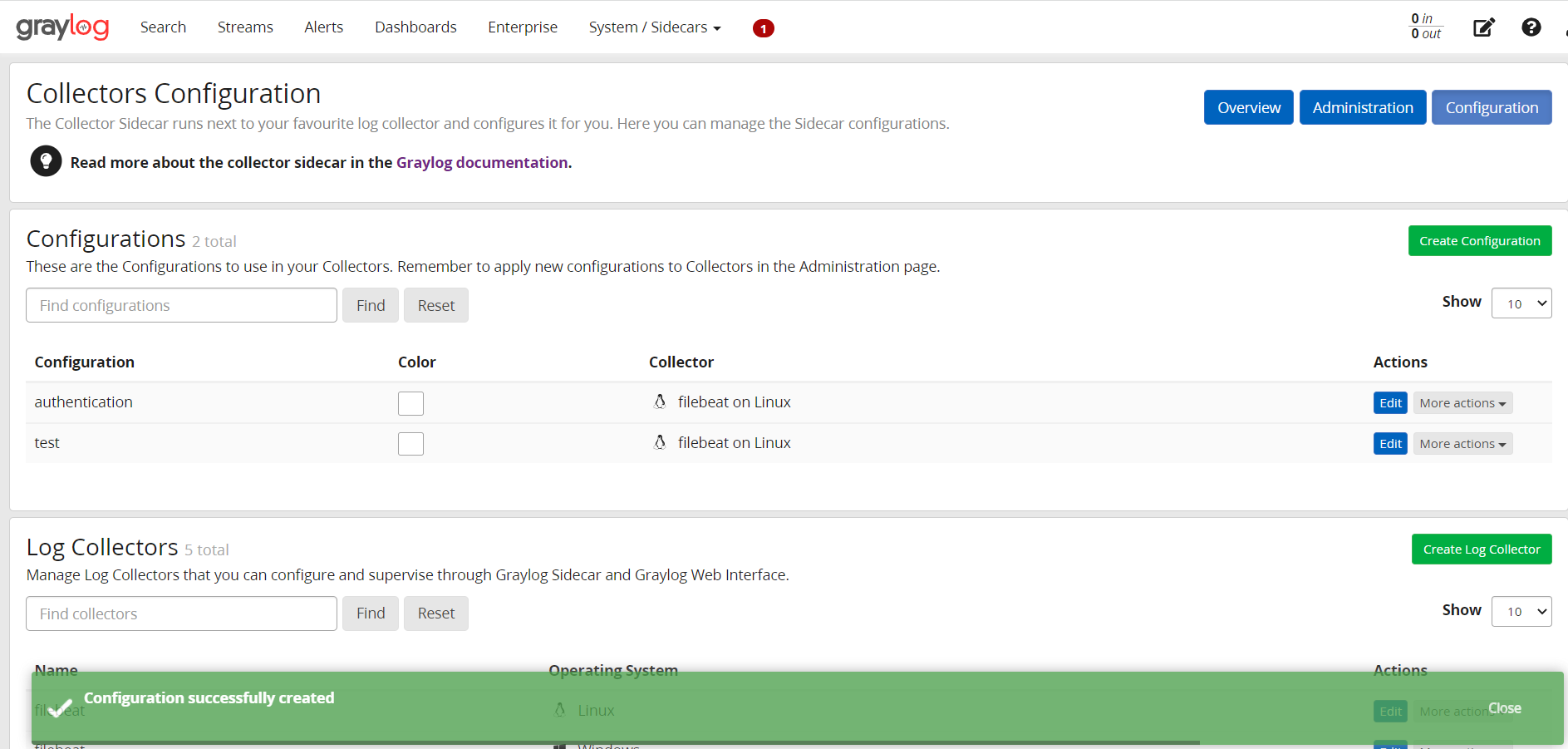The width and height of the screenshot is (1568, 749).
Task: Click the Collector column header
Action: point(681,362)
